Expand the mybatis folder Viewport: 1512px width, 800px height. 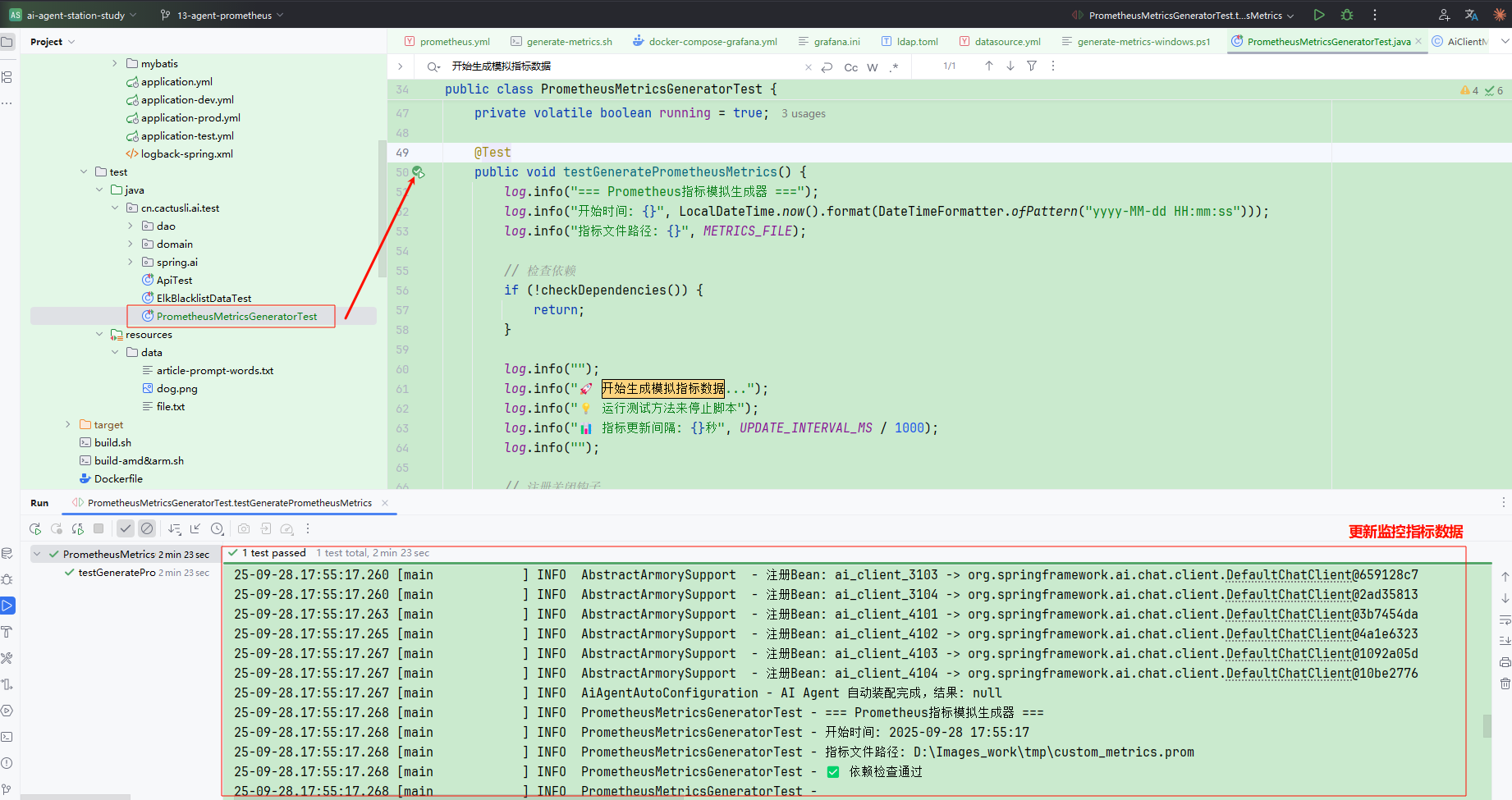tap(115, 64)
